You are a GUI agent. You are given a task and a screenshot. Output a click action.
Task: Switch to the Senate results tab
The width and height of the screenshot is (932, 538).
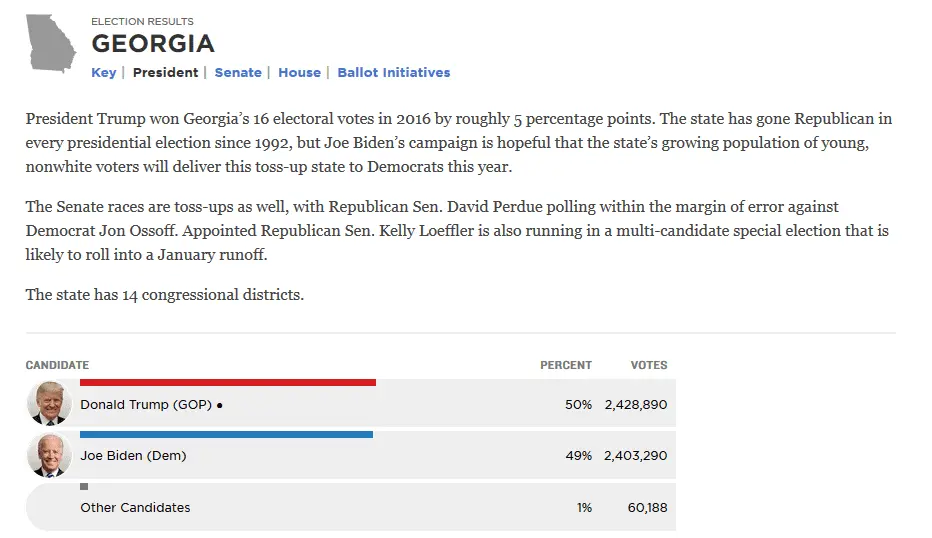238,73
